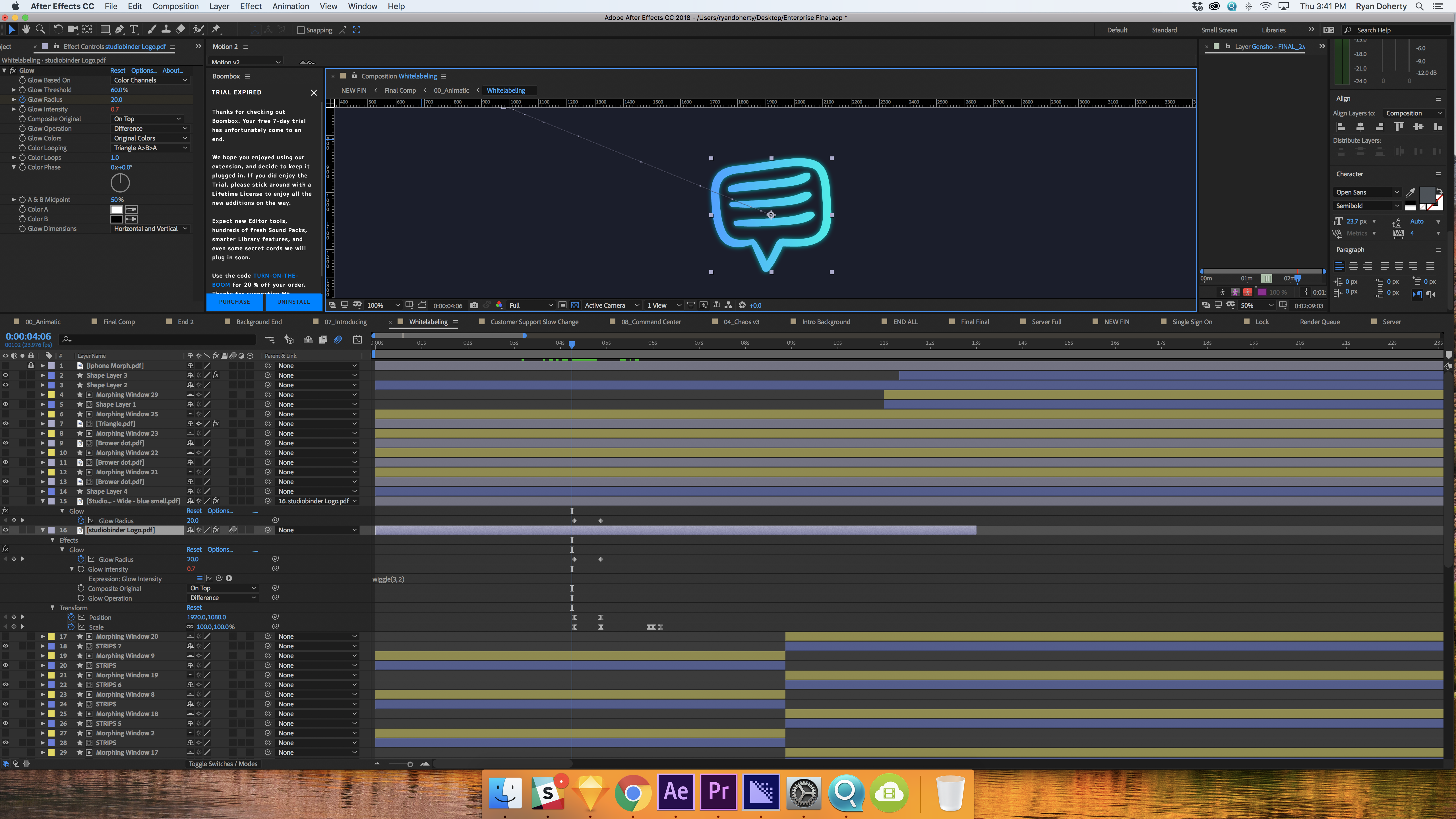The width and height of the screenshot is (1456, 819).
Task: Select the Puppet Pin tool
Action: point(217,29)
